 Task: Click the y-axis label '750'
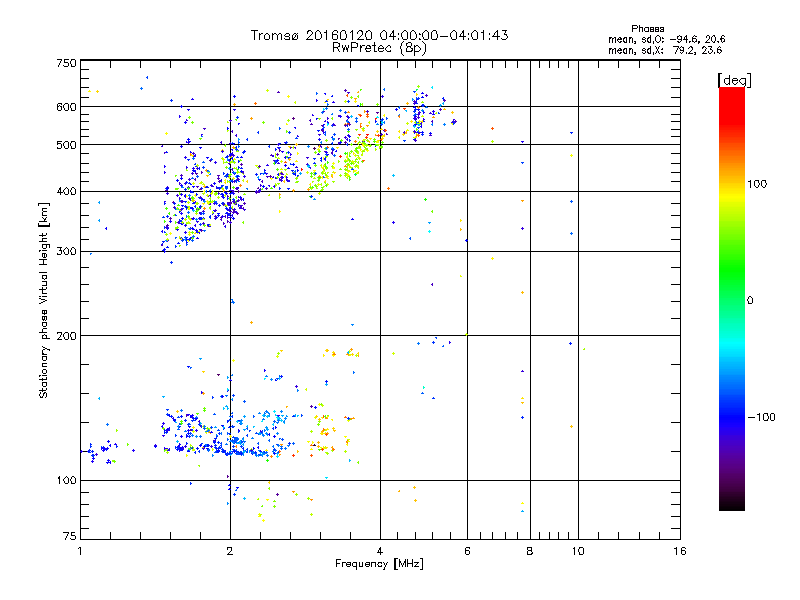[x=66, y=63]
